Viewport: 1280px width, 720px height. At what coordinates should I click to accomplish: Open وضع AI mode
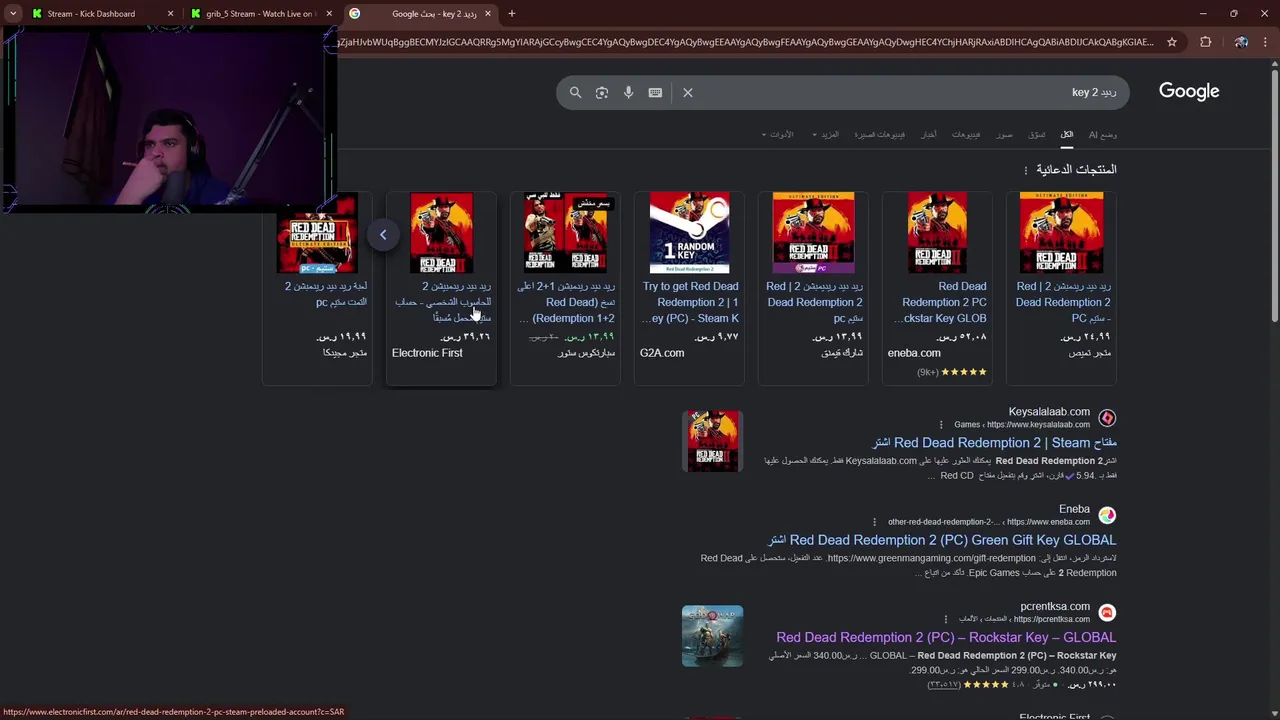click(x=1103, y=134)
